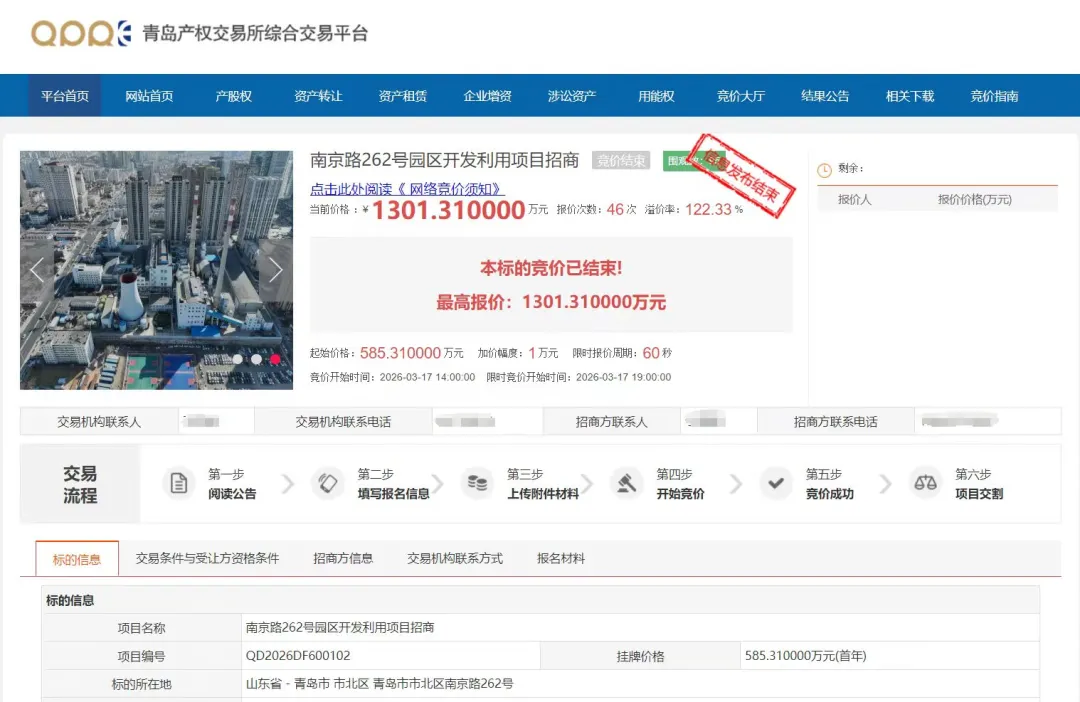Viewport: 1080px width, 702px height.
Task: Go to 用能权 section
Action: [656, 96]
